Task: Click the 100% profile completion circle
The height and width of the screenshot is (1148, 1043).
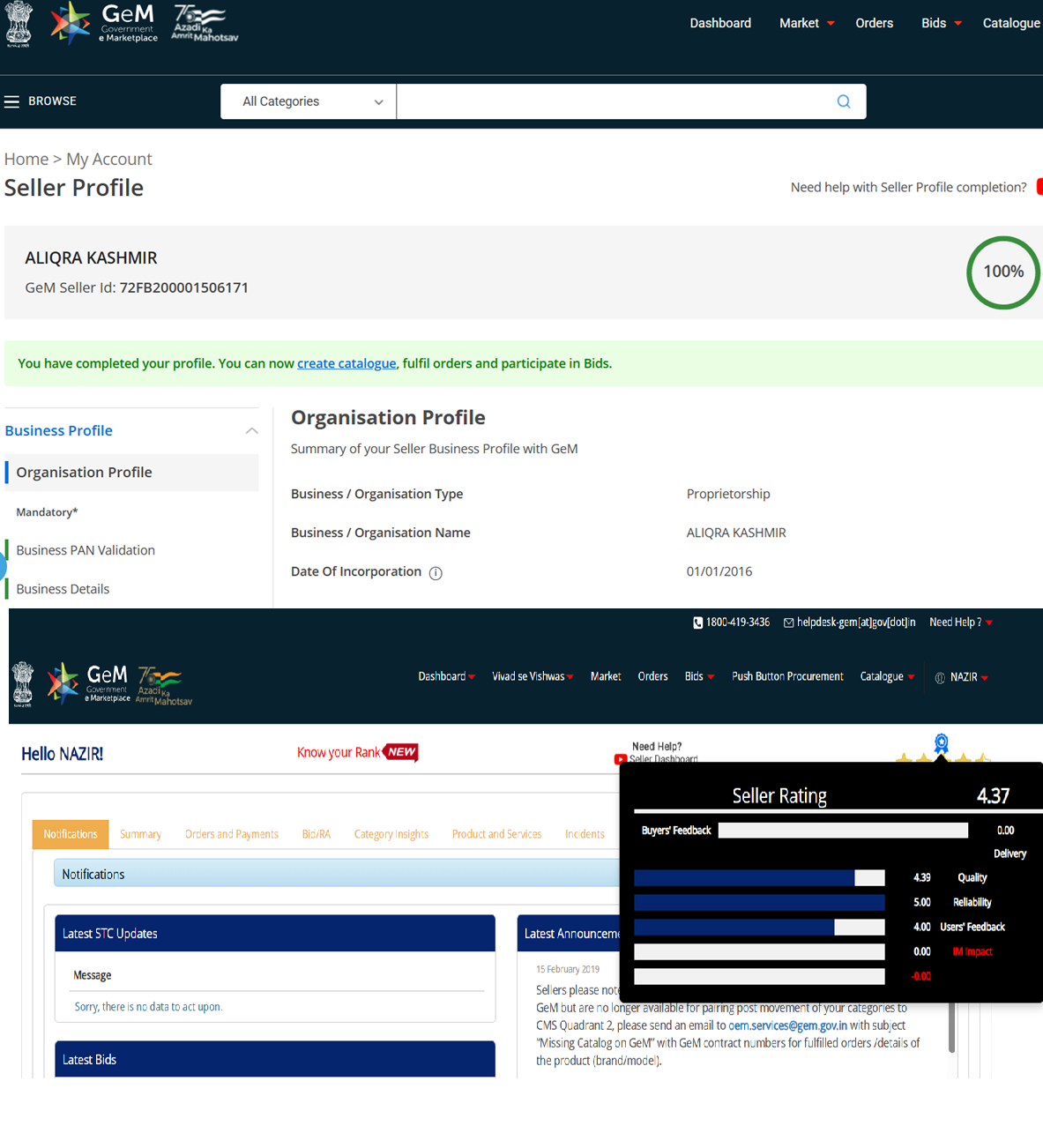Action: pos(1003,272)
